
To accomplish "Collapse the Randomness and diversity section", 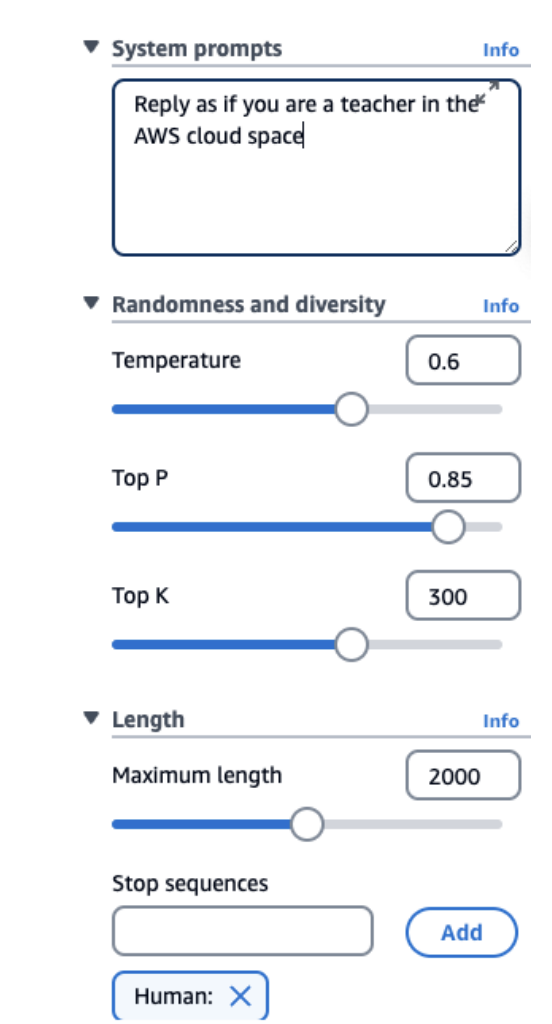I will 91,302.
